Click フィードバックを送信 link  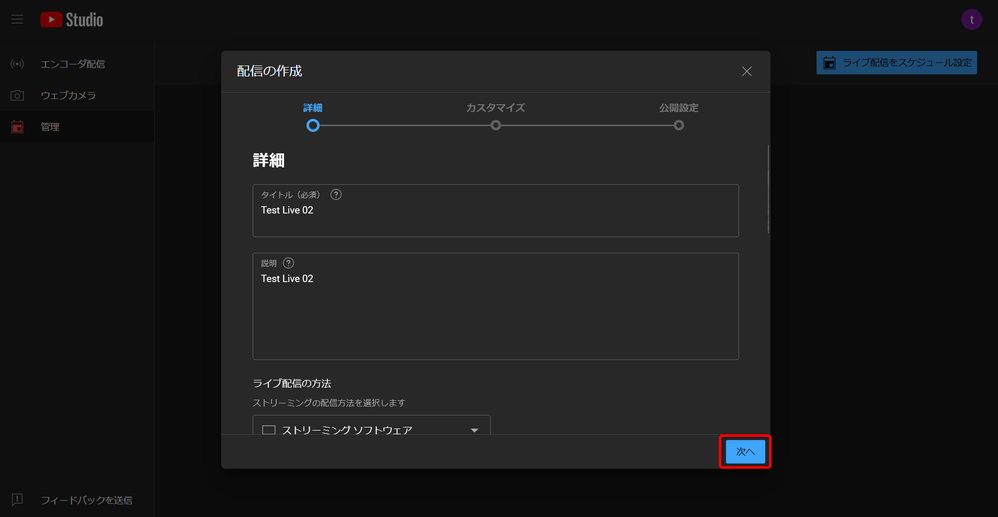pos(87,500)
